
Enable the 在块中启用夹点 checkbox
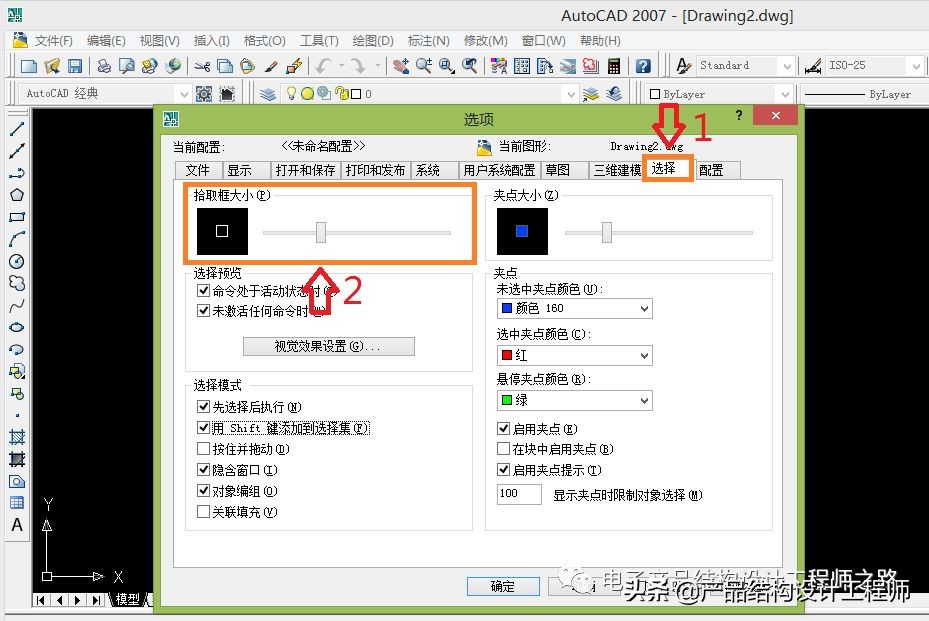click(x=504, y=449)
